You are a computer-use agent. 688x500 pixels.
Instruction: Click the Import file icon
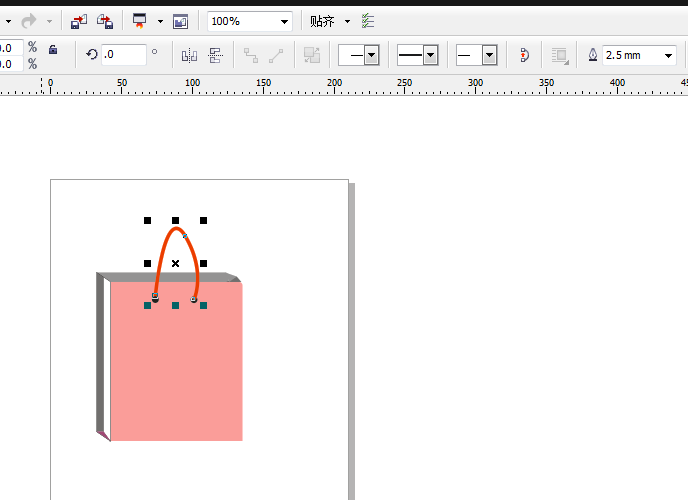pos(79,21)
